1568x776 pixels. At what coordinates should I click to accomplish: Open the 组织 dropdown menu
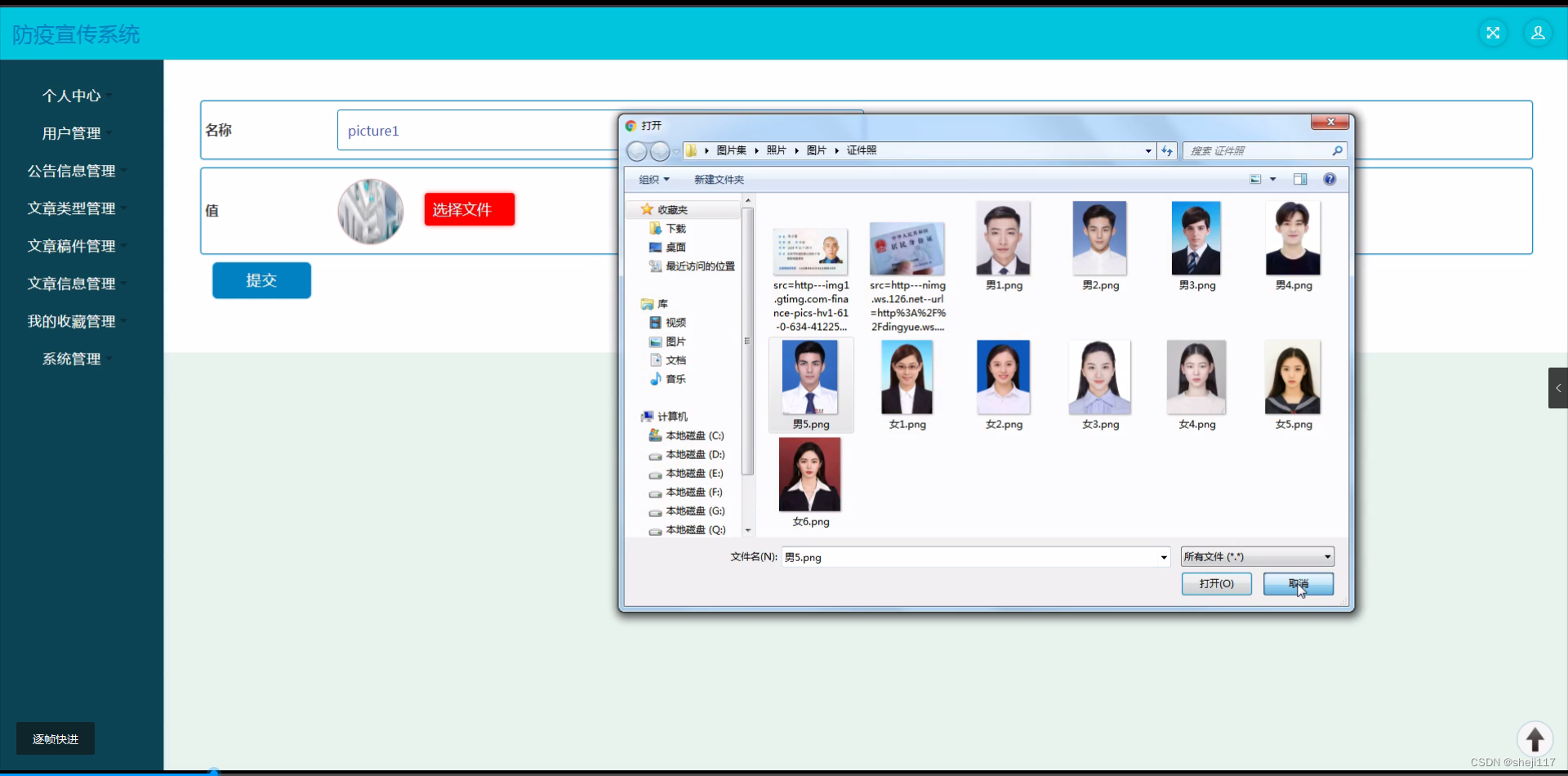coord(654,179)
